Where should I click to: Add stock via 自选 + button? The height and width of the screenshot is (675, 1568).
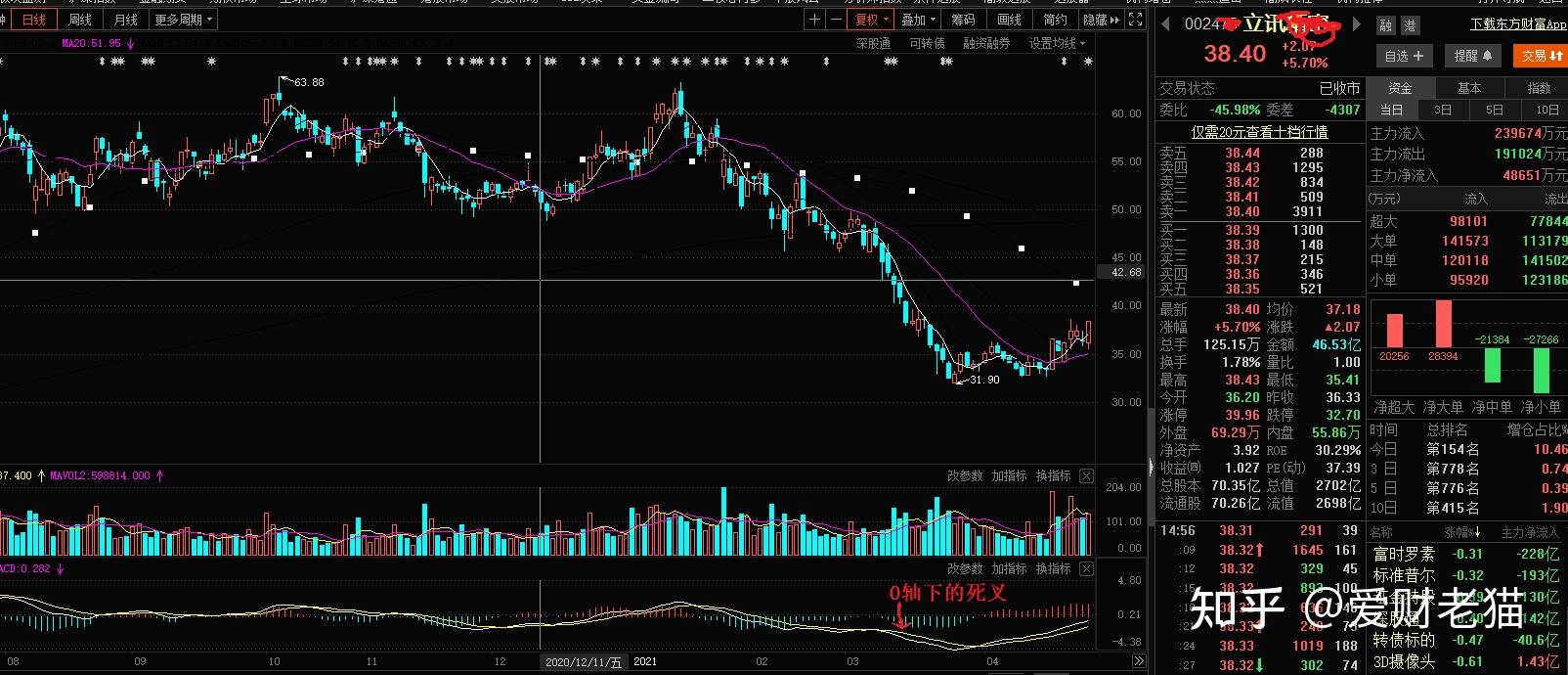(x=1404, y=56)
